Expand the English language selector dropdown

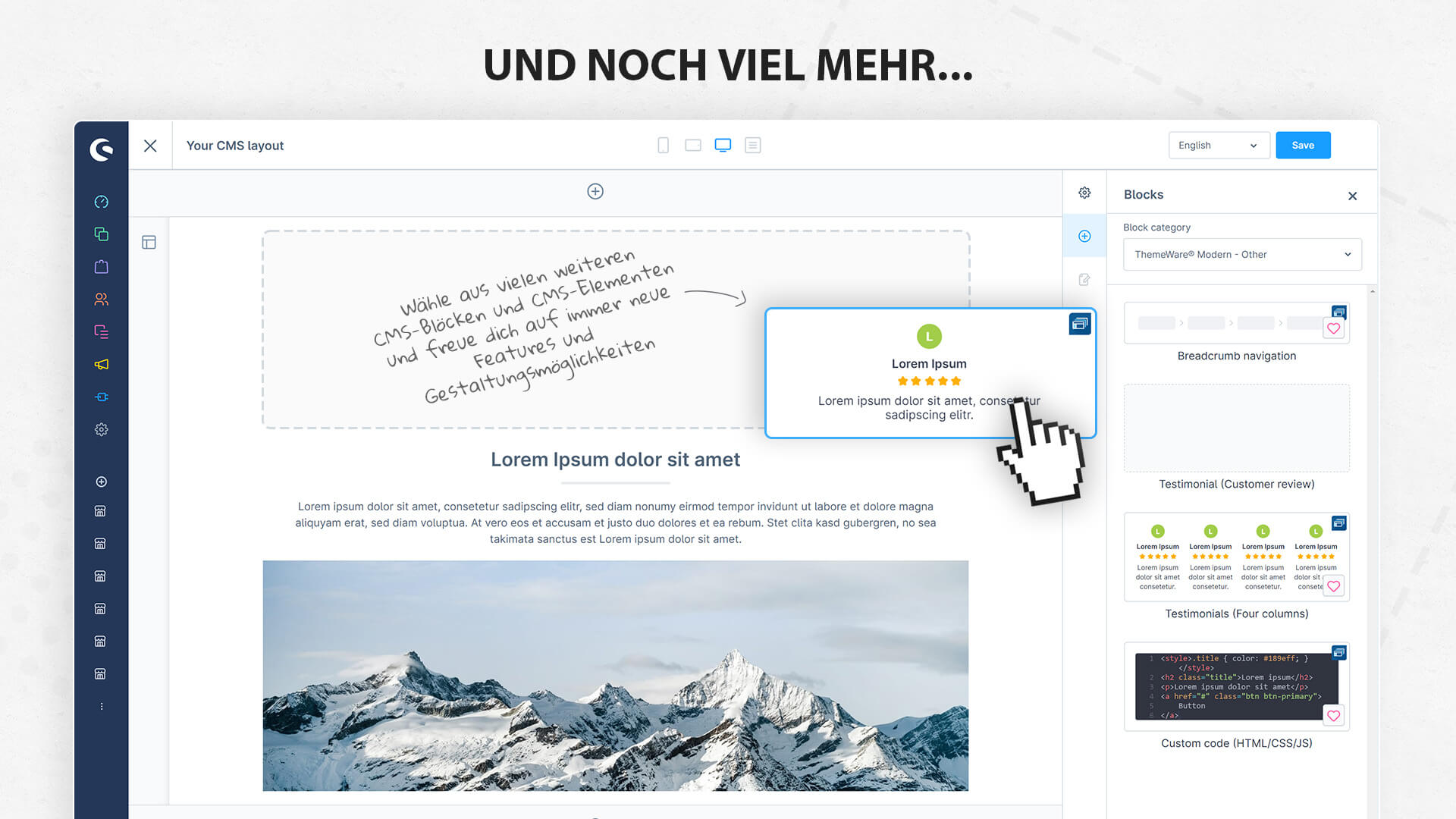pyautogui.click(x=1218, y=145)
